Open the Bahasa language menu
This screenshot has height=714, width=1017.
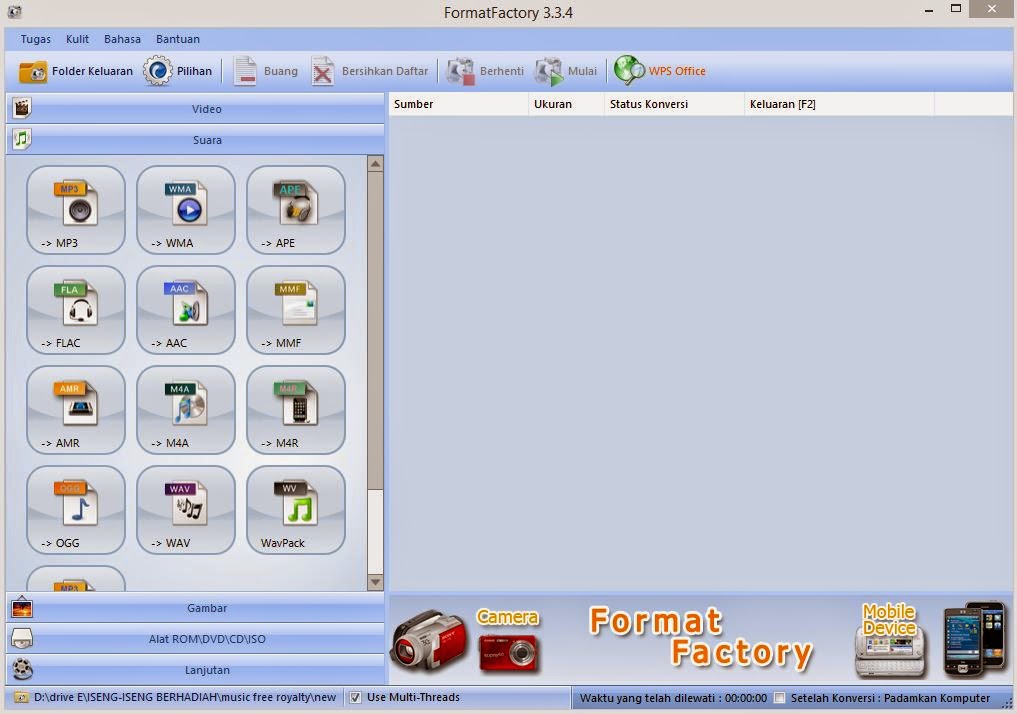pyautogui.click(x=122, y=39)
